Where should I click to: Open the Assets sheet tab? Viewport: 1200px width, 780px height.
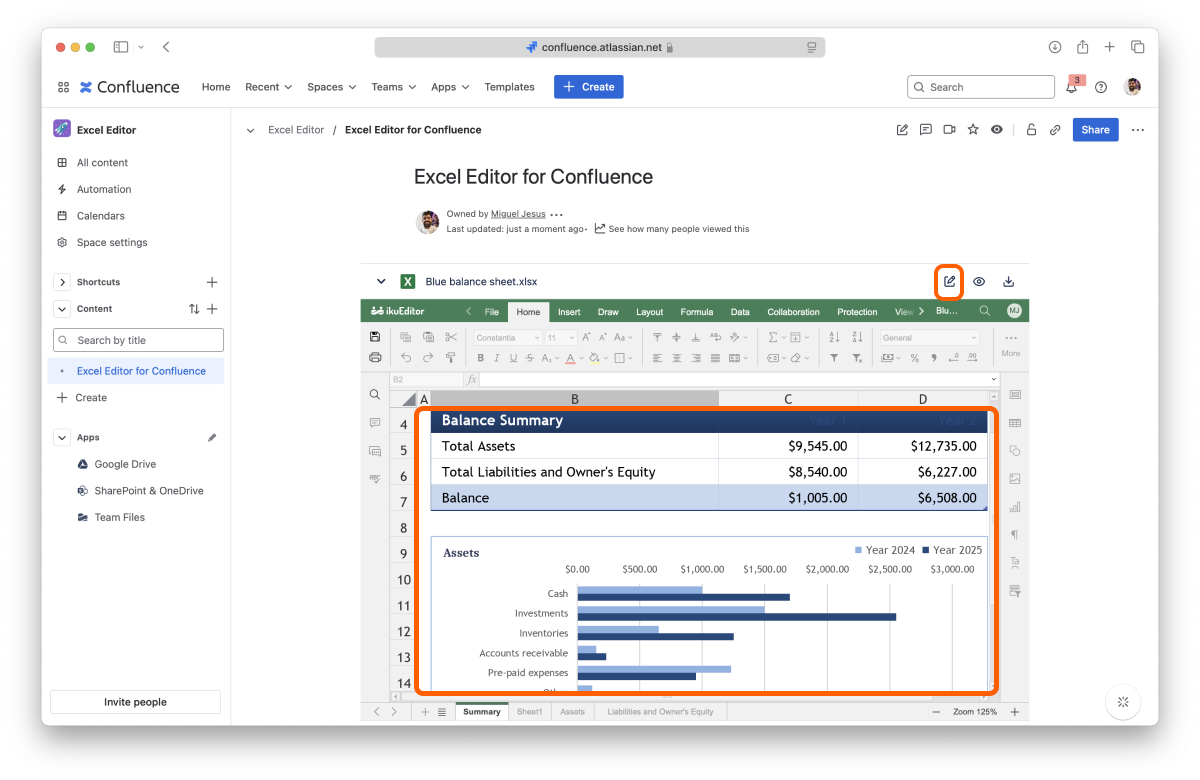point(572,712)
